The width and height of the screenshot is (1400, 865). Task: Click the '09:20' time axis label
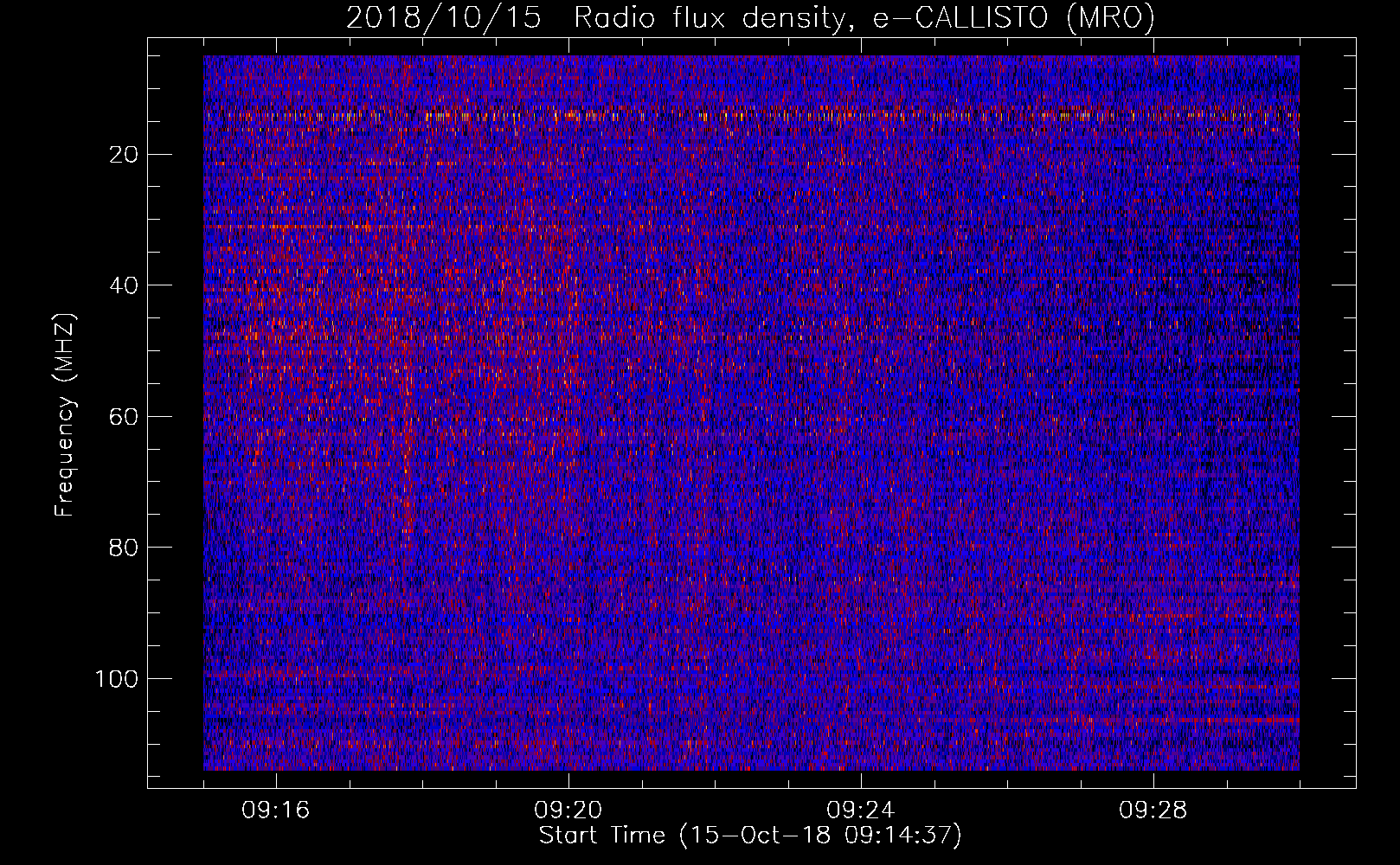(568, 811)
